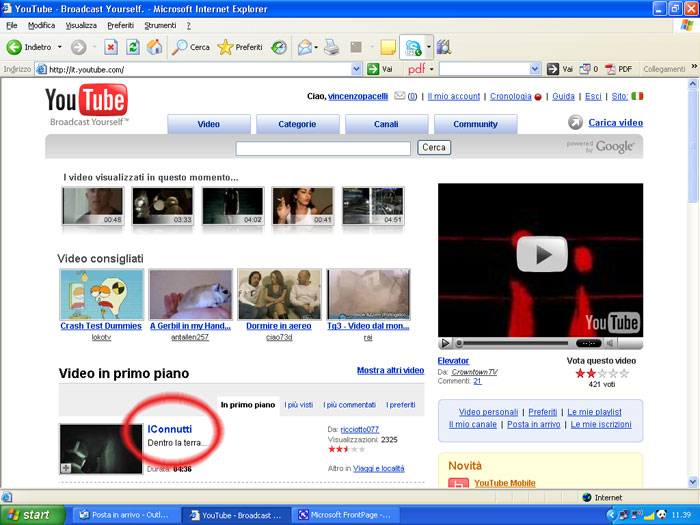
Task: Open the pdf toolbar dropdown arrow
Action: click(431, 69)
